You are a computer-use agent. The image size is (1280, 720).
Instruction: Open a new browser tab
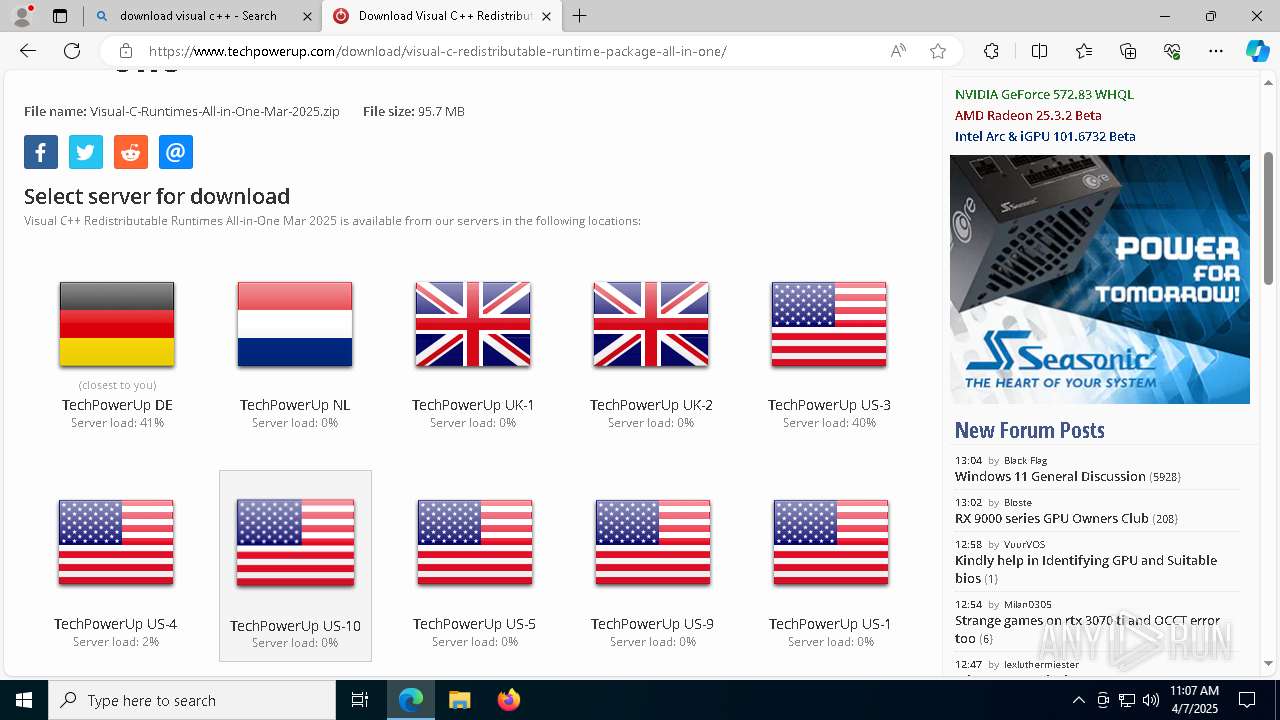(580, 16)
